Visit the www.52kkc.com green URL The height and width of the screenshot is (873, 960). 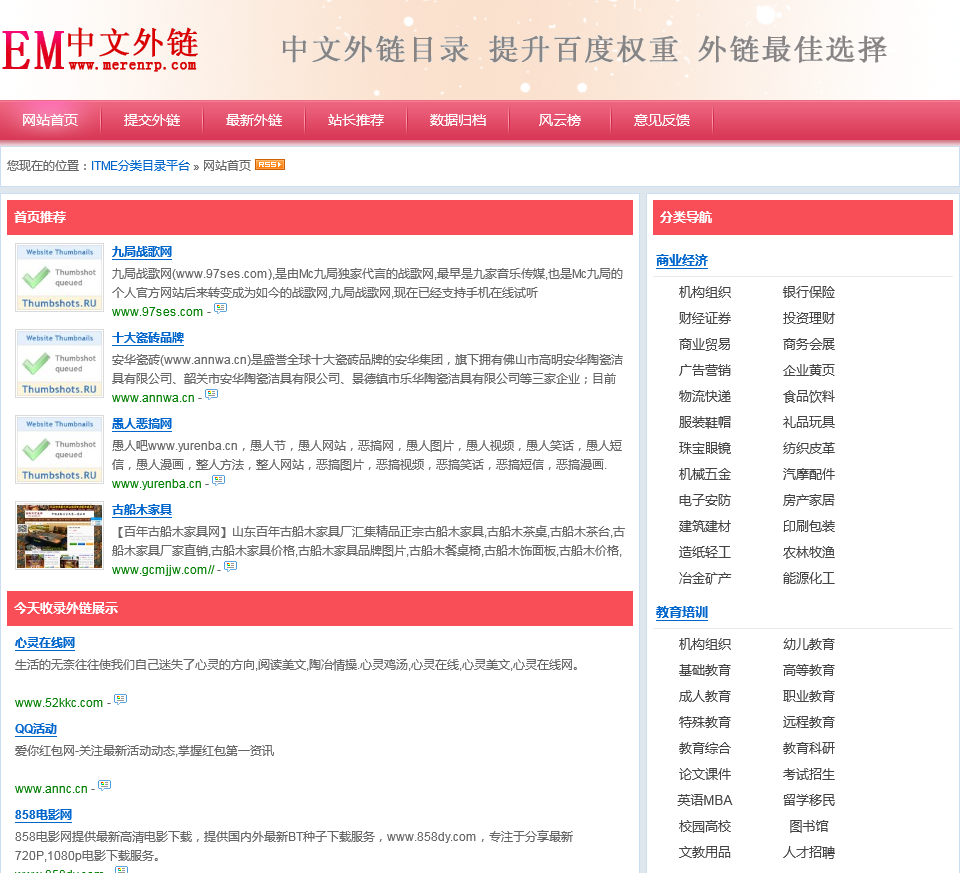59,703
